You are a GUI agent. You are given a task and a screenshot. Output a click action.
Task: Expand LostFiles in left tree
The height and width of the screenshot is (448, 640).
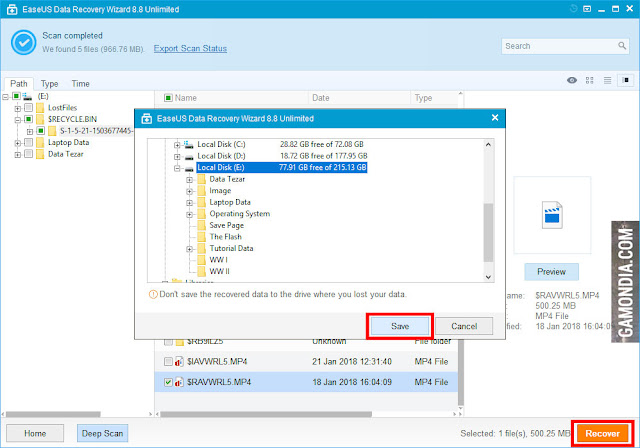(x=18, y=109)
